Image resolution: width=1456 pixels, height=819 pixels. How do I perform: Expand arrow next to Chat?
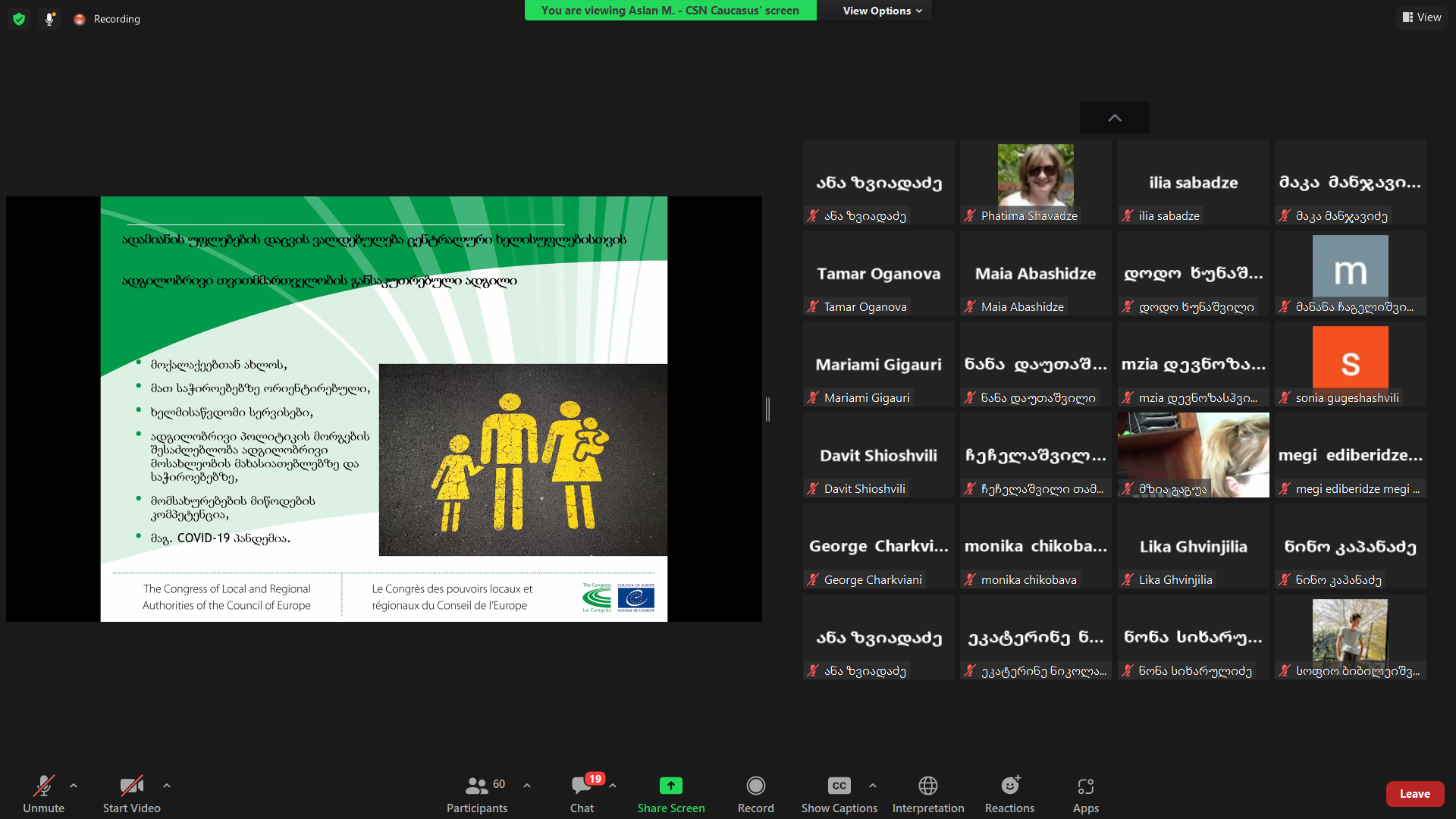coord(613,786)
